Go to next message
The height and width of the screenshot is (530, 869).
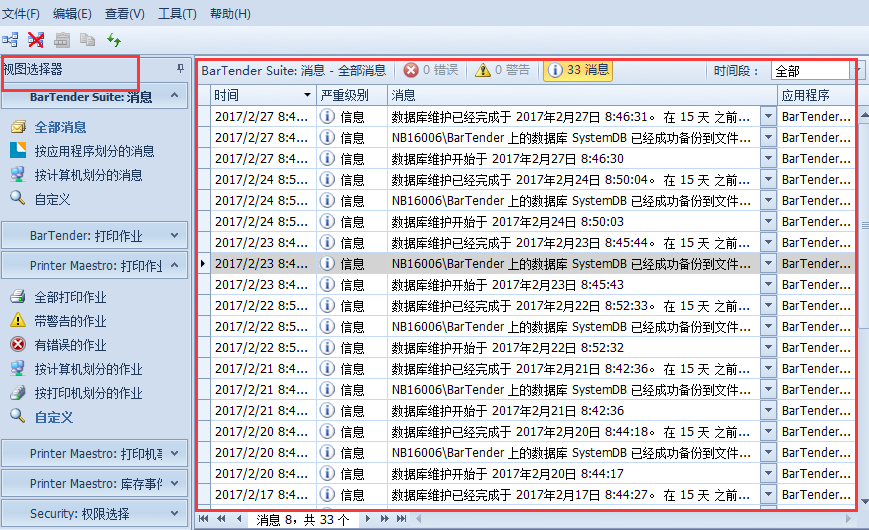coord(367,519)
